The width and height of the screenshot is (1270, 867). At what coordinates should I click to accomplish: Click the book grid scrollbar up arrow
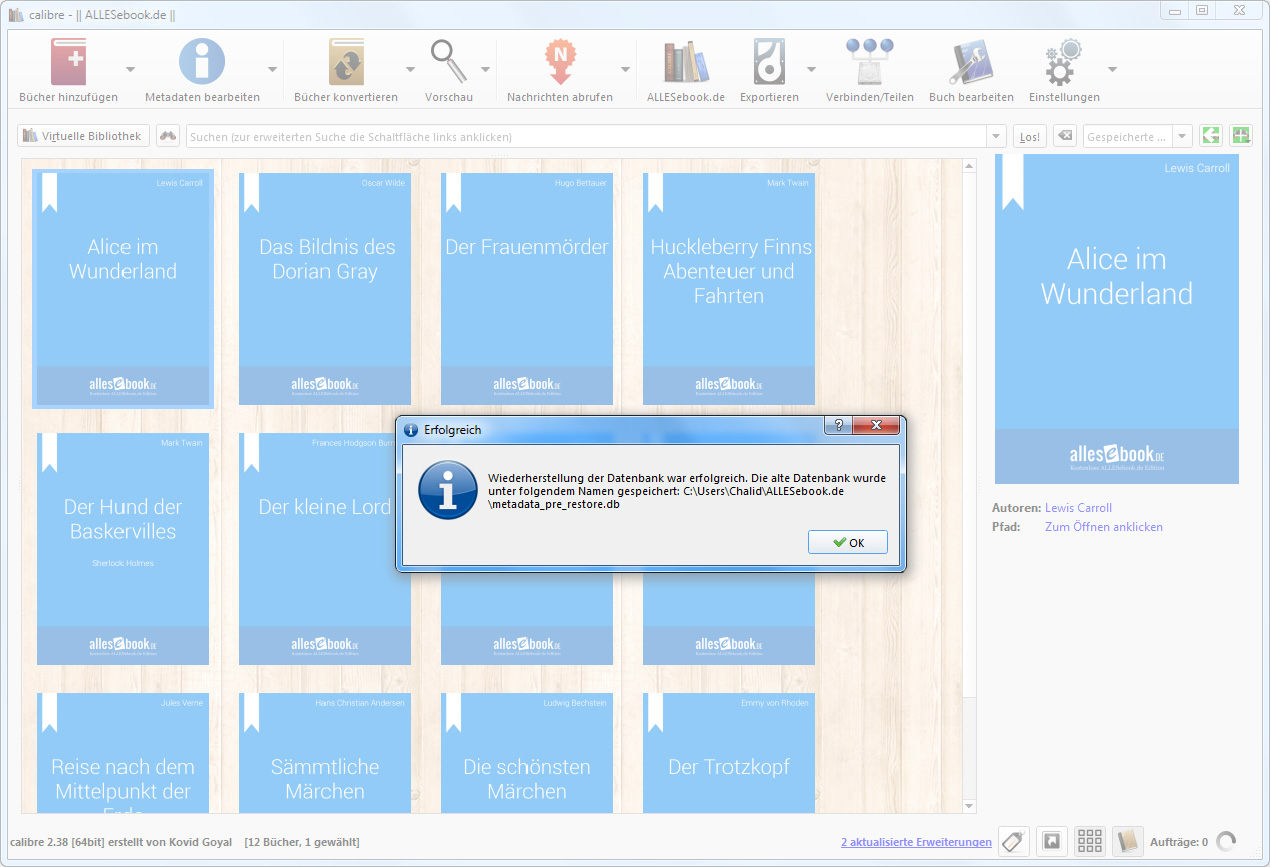(968, 166)
